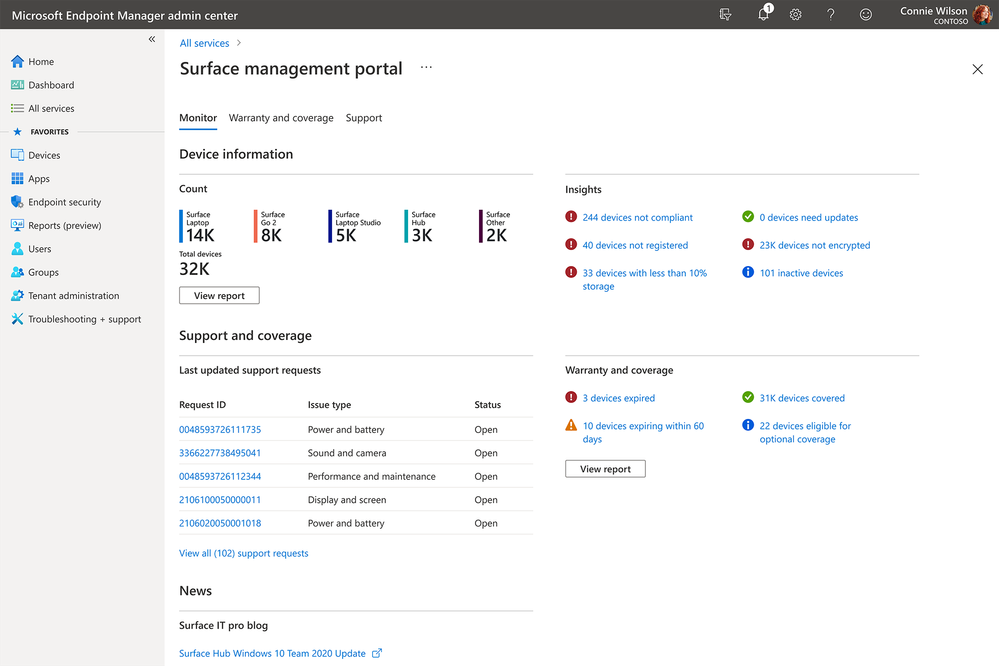Click the Surface Laptop 14K count tile
The height and width of the screenshot is (666, 999).
click(198, 227)
